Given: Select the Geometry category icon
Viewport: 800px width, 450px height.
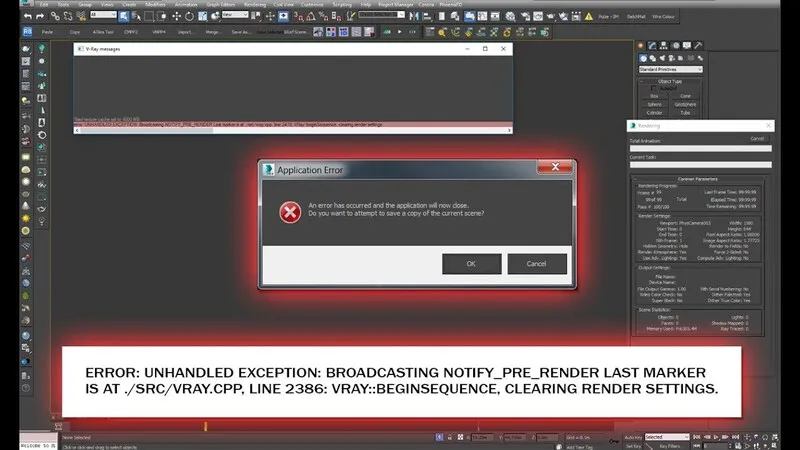Looking at the screenshot, I should [643, 58].
